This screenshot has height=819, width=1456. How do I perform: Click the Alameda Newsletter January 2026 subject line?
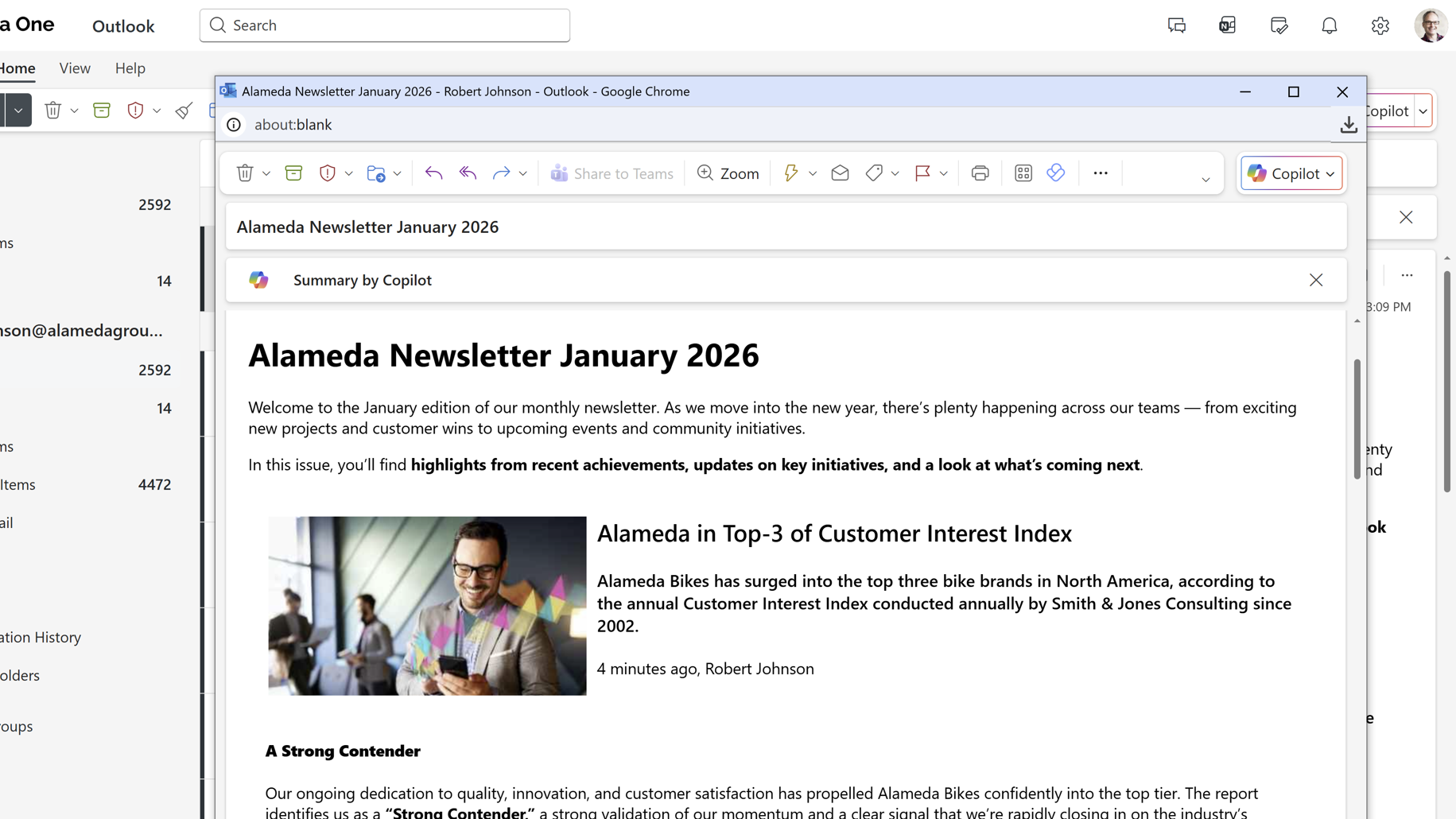click(367, 227)
